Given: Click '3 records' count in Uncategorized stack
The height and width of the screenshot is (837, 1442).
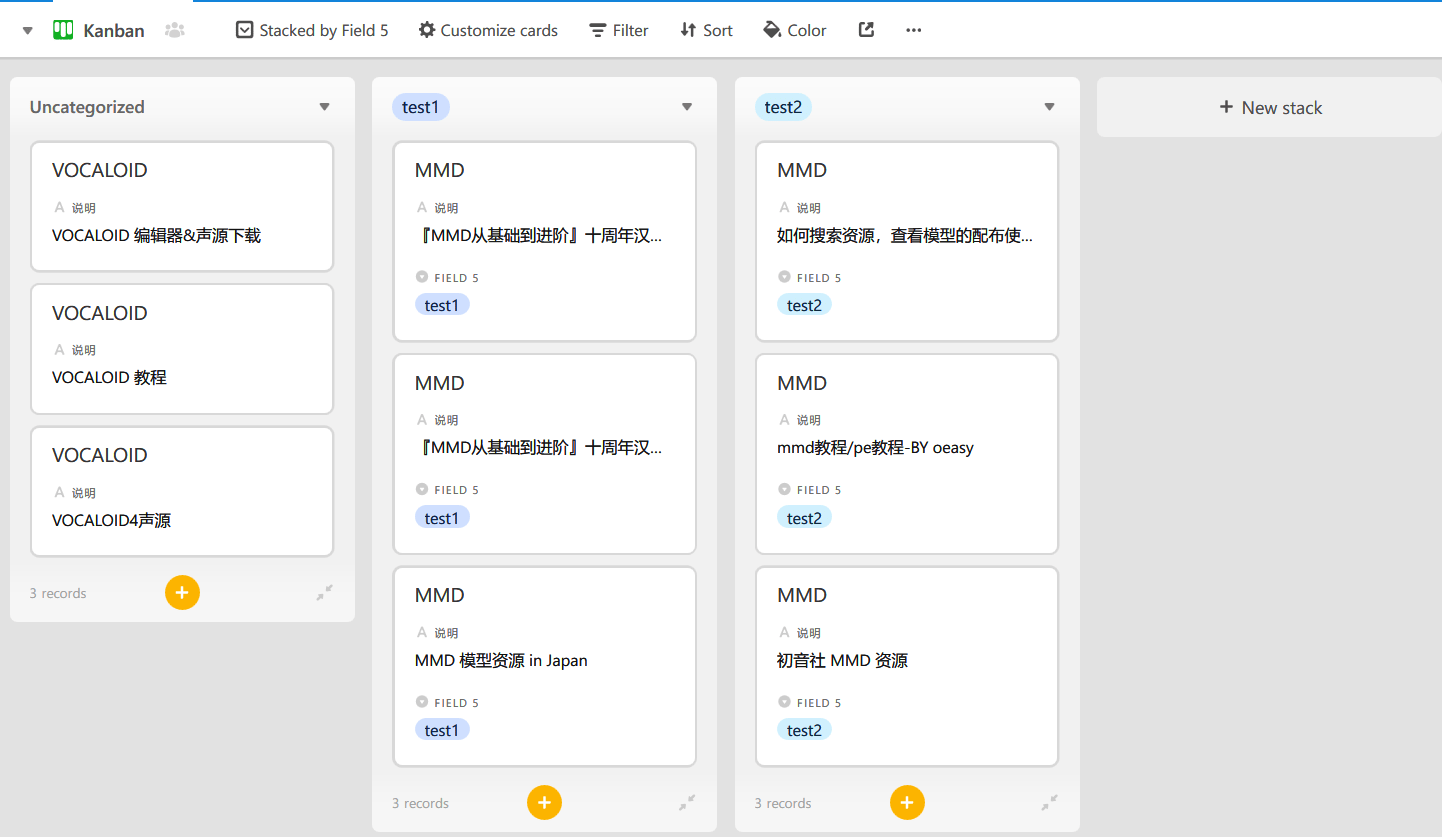Looking at the screenshot, I should [x=58, y=593].
